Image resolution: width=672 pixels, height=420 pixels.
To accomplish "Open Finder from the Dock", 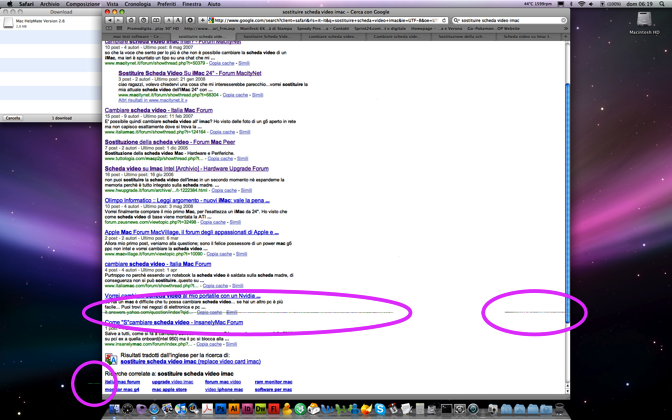I will pyautogui.click(x=114, y=409).
